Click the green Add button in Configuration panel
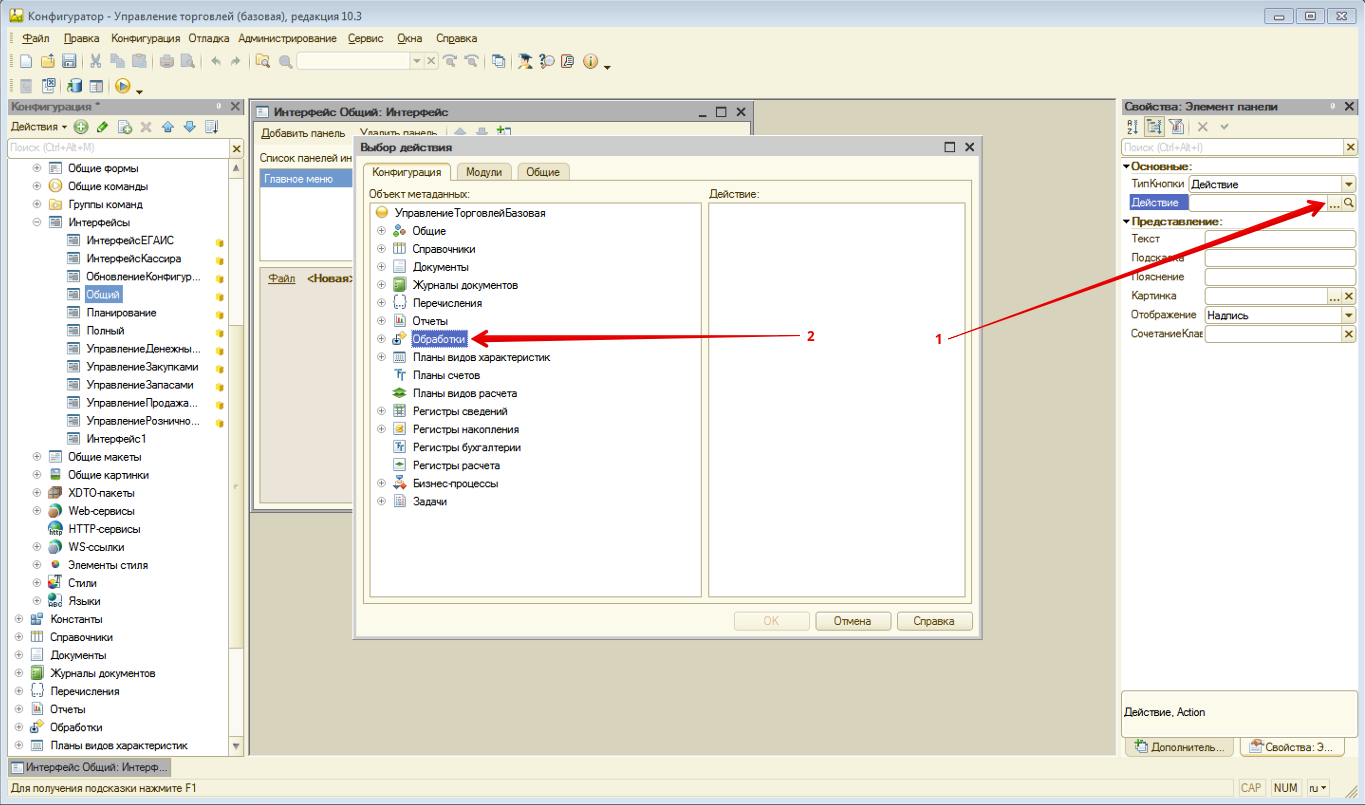1365x805 pixels. pos(81,127)
